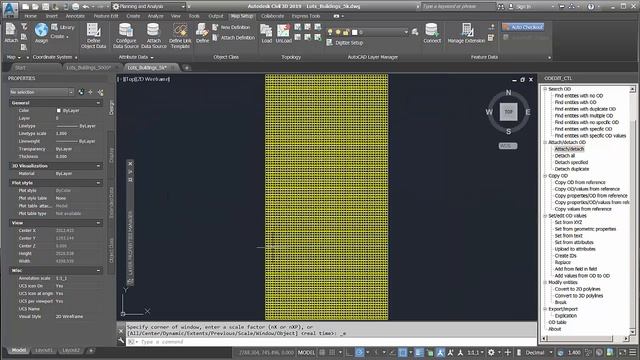Click the TOP face of the ViewCube
Screen dimensions: 640x360
(508, 112)
